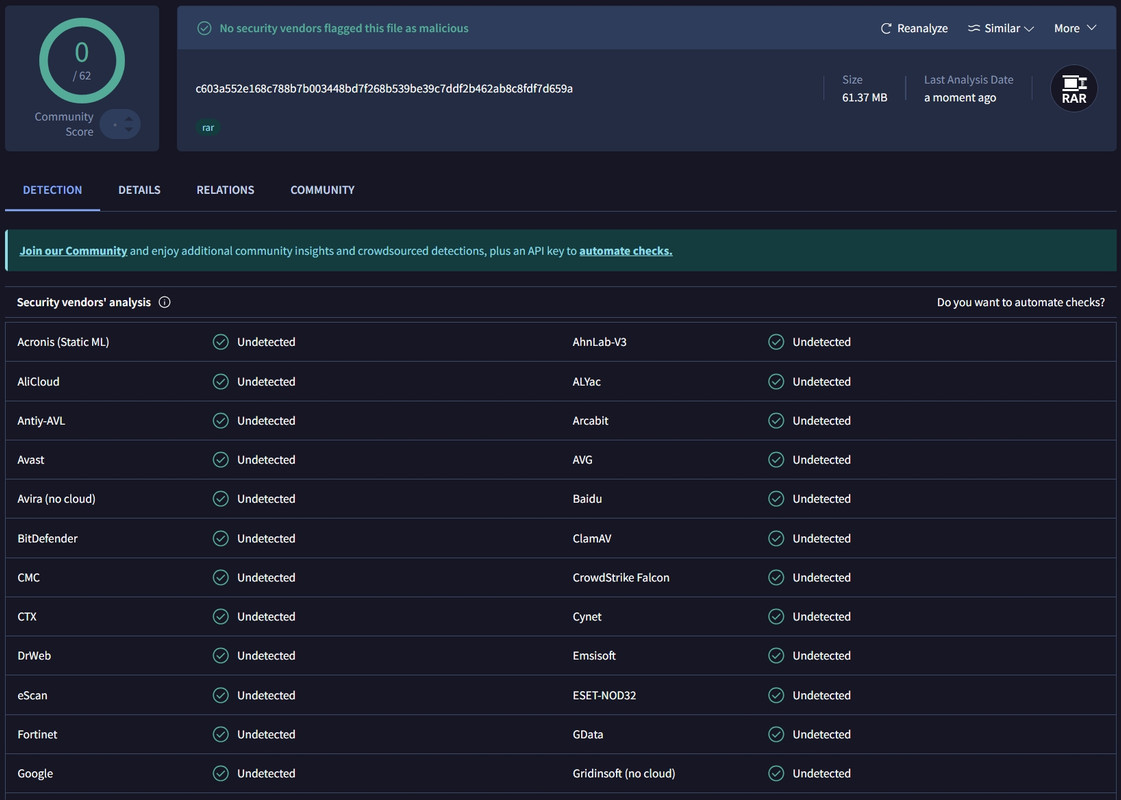Image resolution: width=1121 pixels, height=800 pixels.
Task: Click the AhnLab-V3 undetected check icon
Action: coord(776,342)
